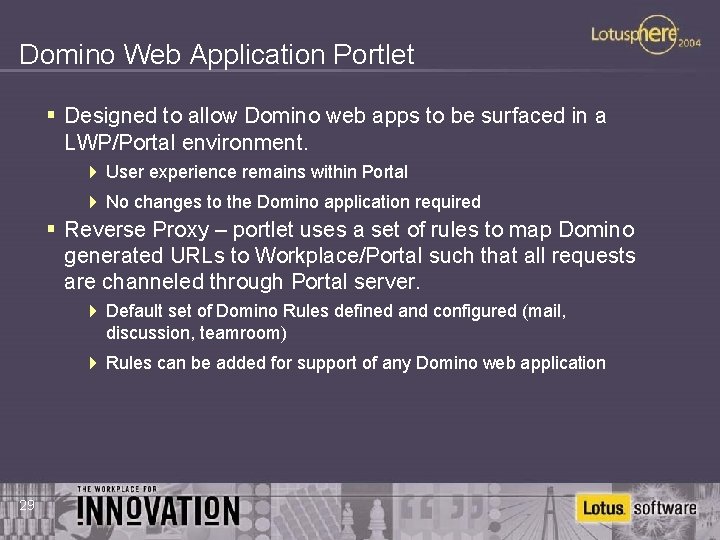The image size is (720, 540).
Task: Click the square bullet before 'Designed to allow'
Action: (51, 114)
